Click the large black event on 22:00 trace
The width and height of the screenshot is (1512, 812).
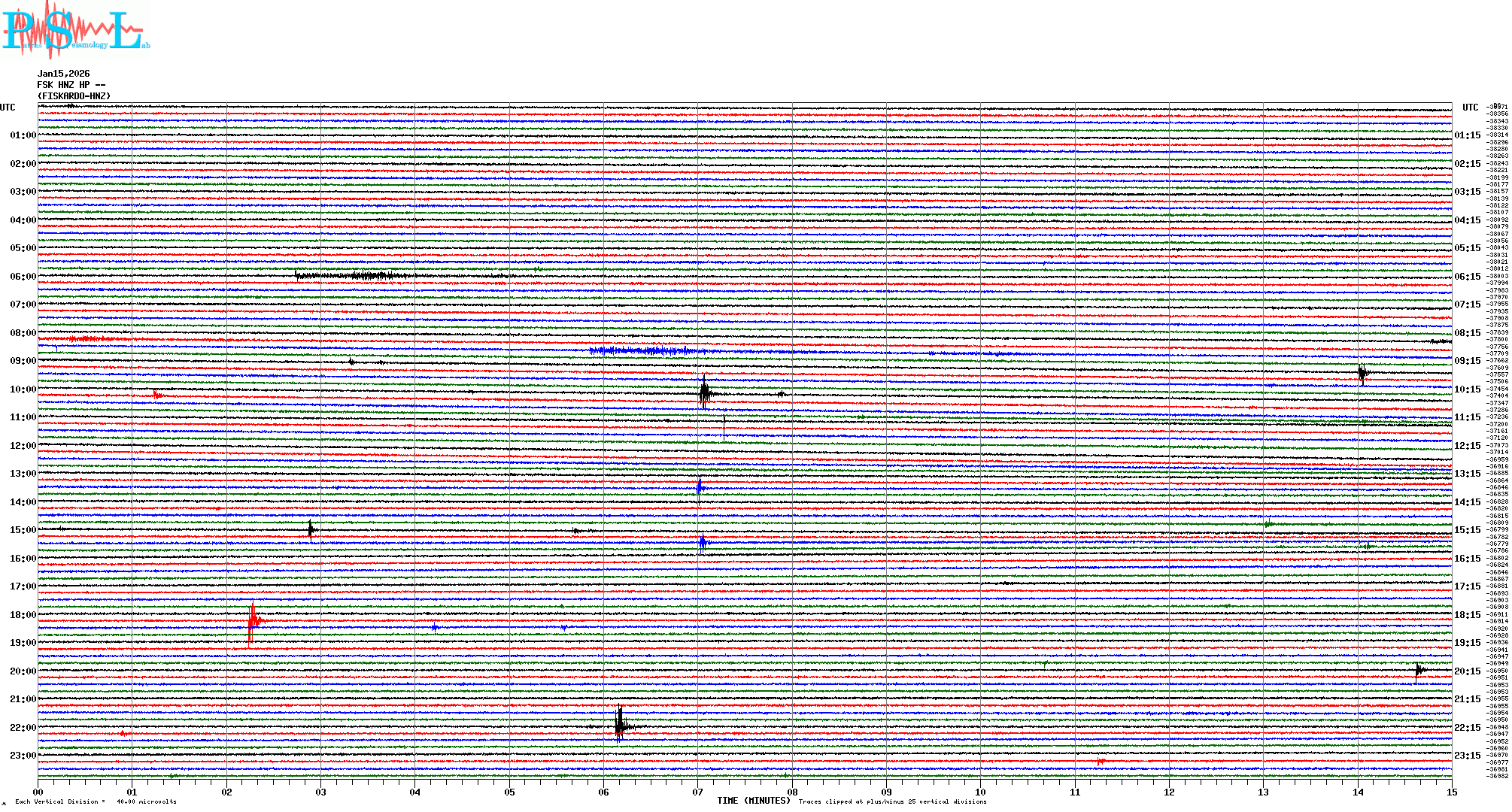(619, 726)
